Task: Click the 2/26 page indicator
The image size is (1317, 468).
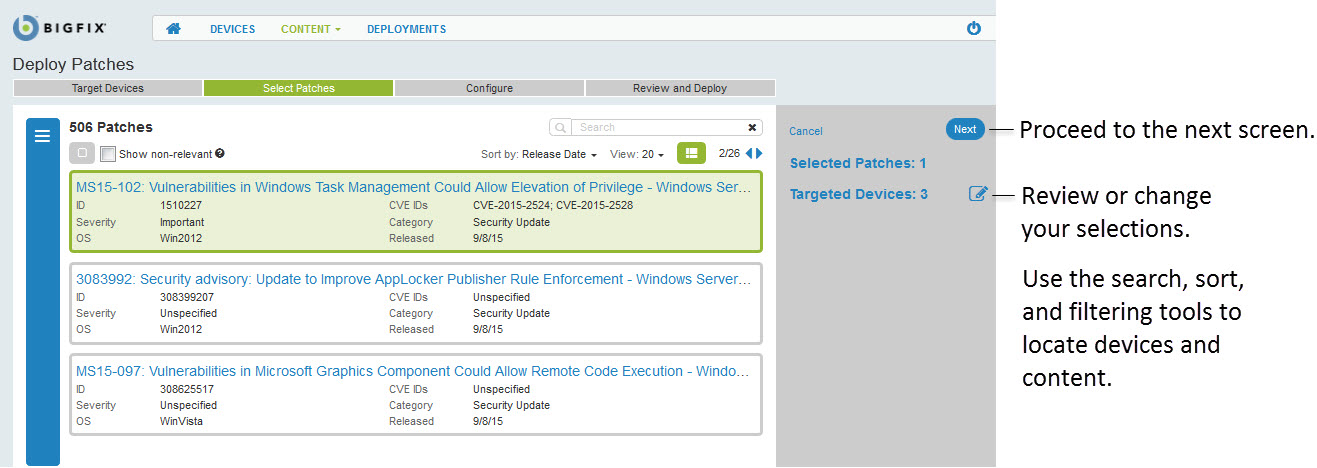Action: click(x=729, y=154)
